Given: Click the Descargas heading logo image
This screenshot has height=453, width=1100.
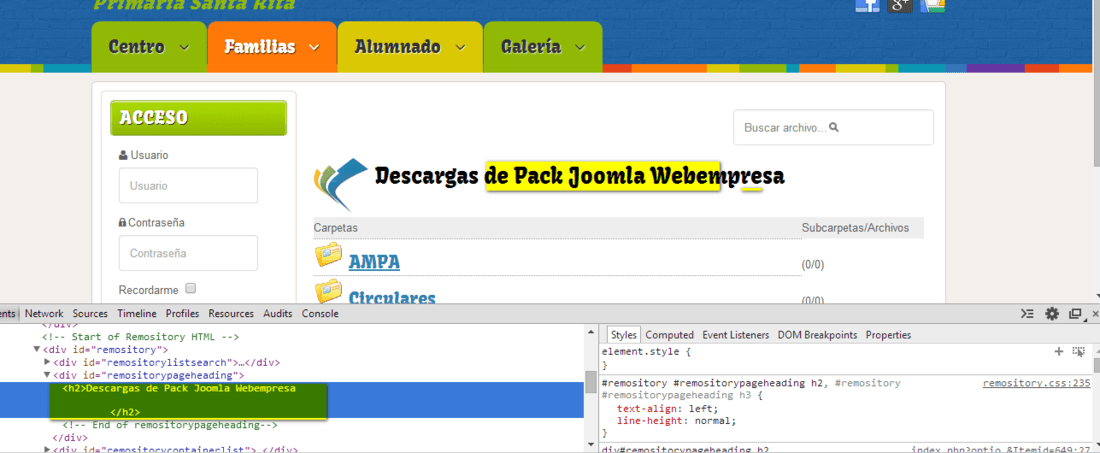Looking at the screenshot, I should [341, 184].
